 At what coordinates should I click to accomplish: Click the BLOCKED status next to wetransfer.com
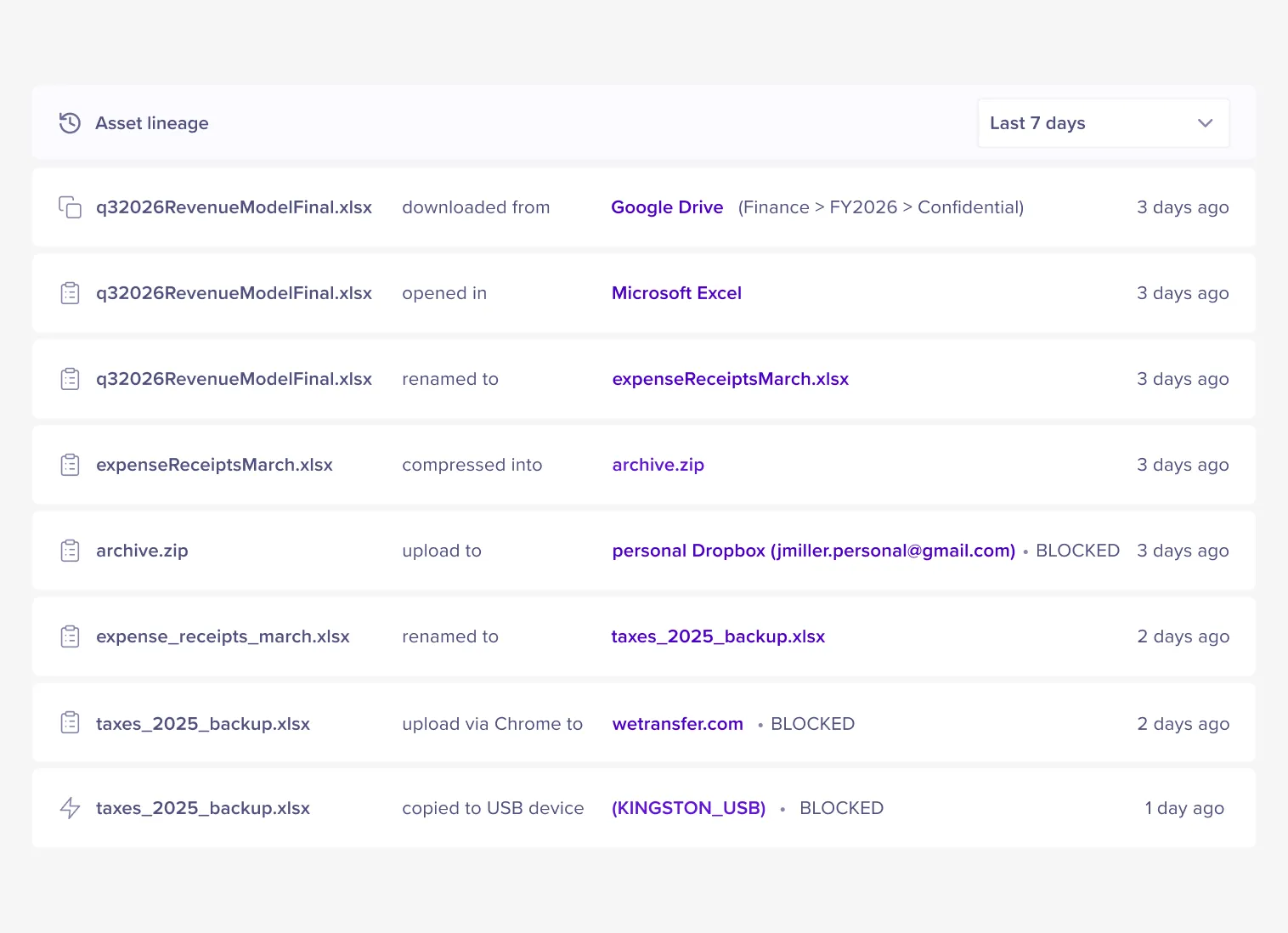tap(812, 724)
